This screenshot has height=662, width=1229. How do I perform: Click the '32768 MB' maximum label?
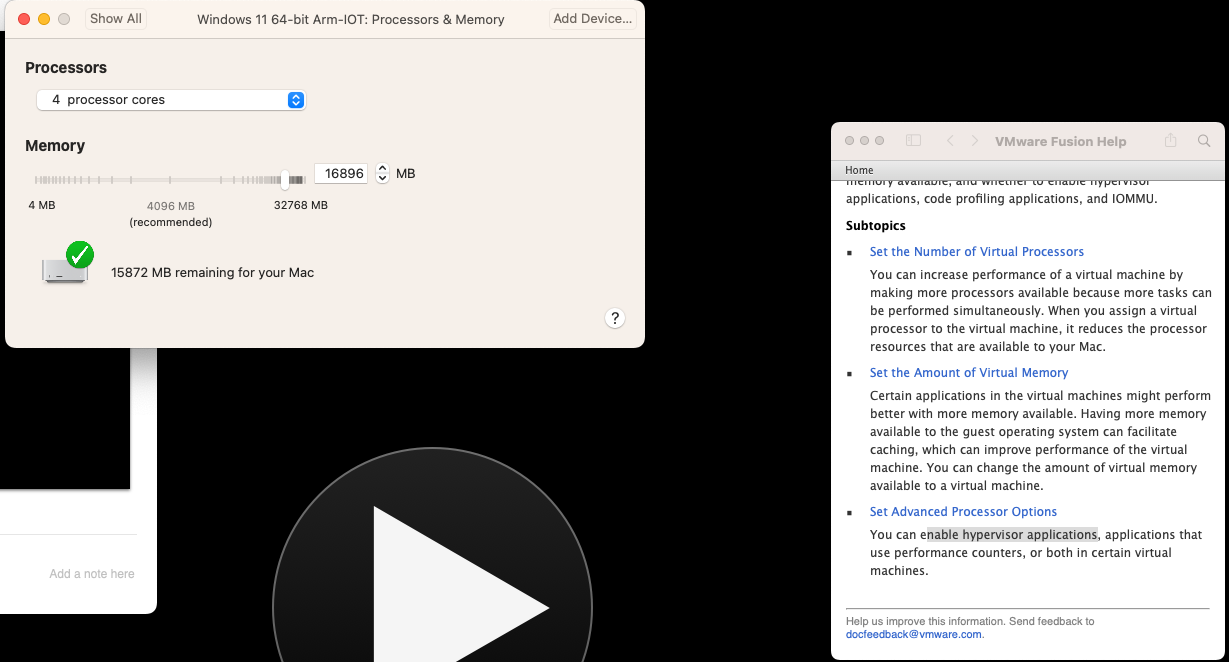pyautogui.click(x=301, y=206)
